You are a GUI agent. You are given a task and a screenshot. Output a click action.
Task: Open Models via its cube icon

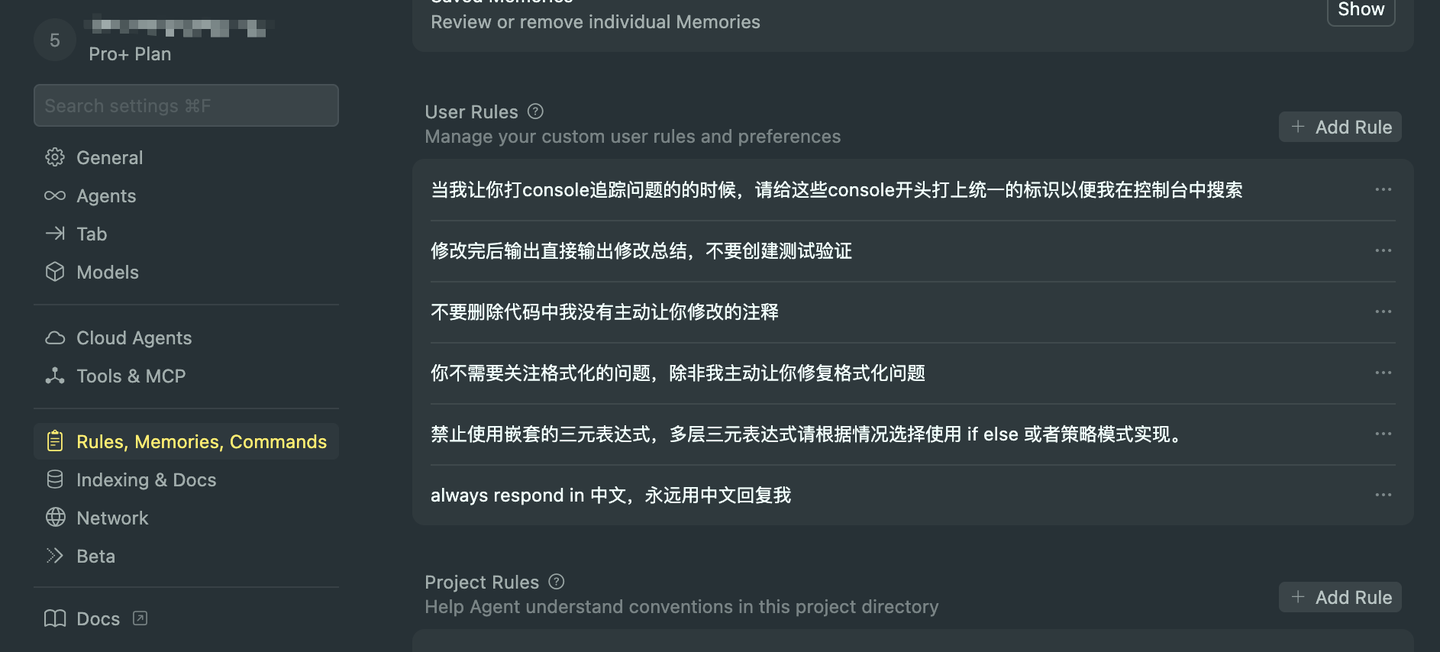[54, 271]
